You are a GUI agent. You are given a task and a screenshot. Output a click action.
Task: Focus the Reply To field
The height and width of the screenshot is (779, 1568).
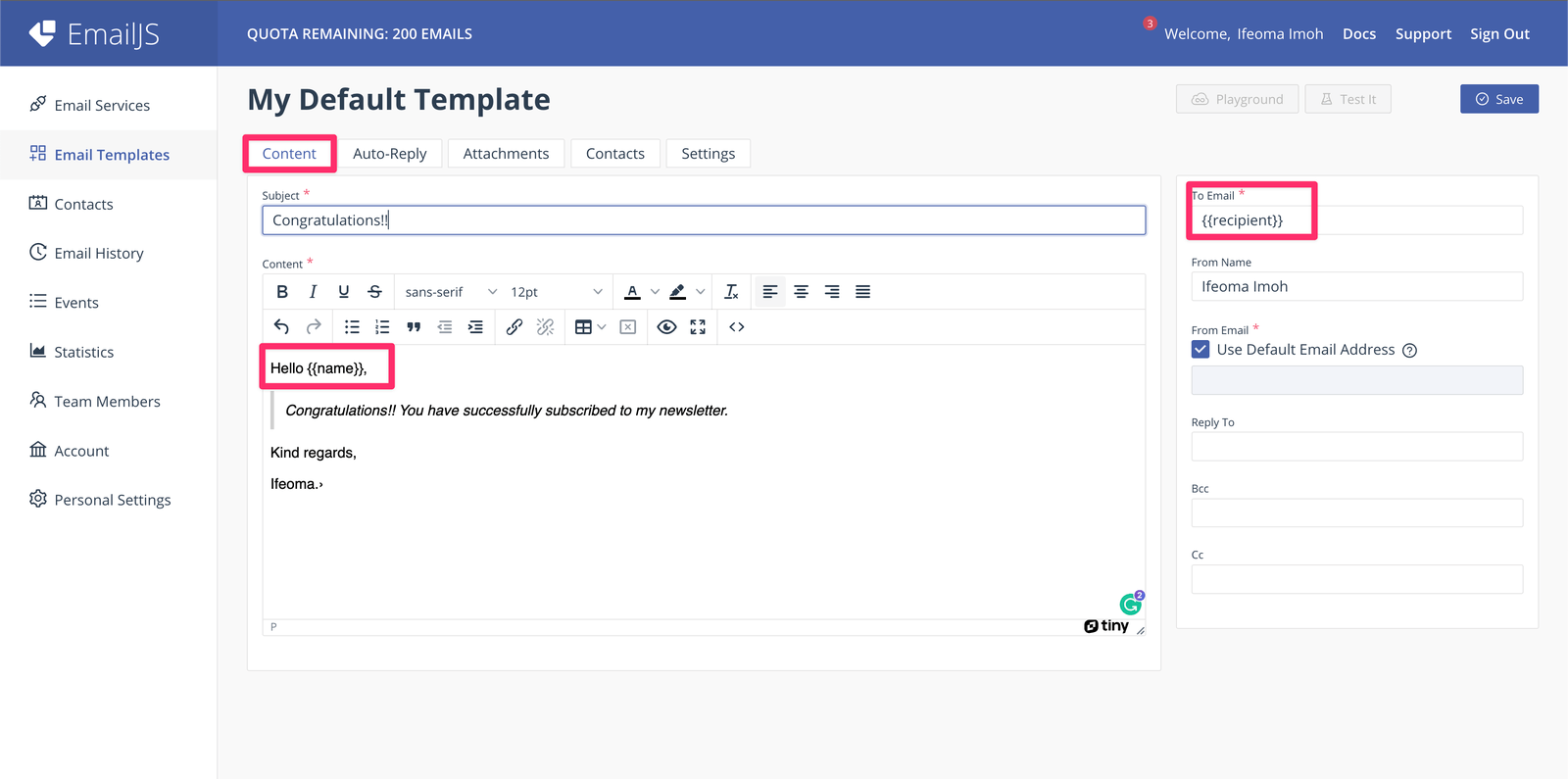coord(1357,447)
